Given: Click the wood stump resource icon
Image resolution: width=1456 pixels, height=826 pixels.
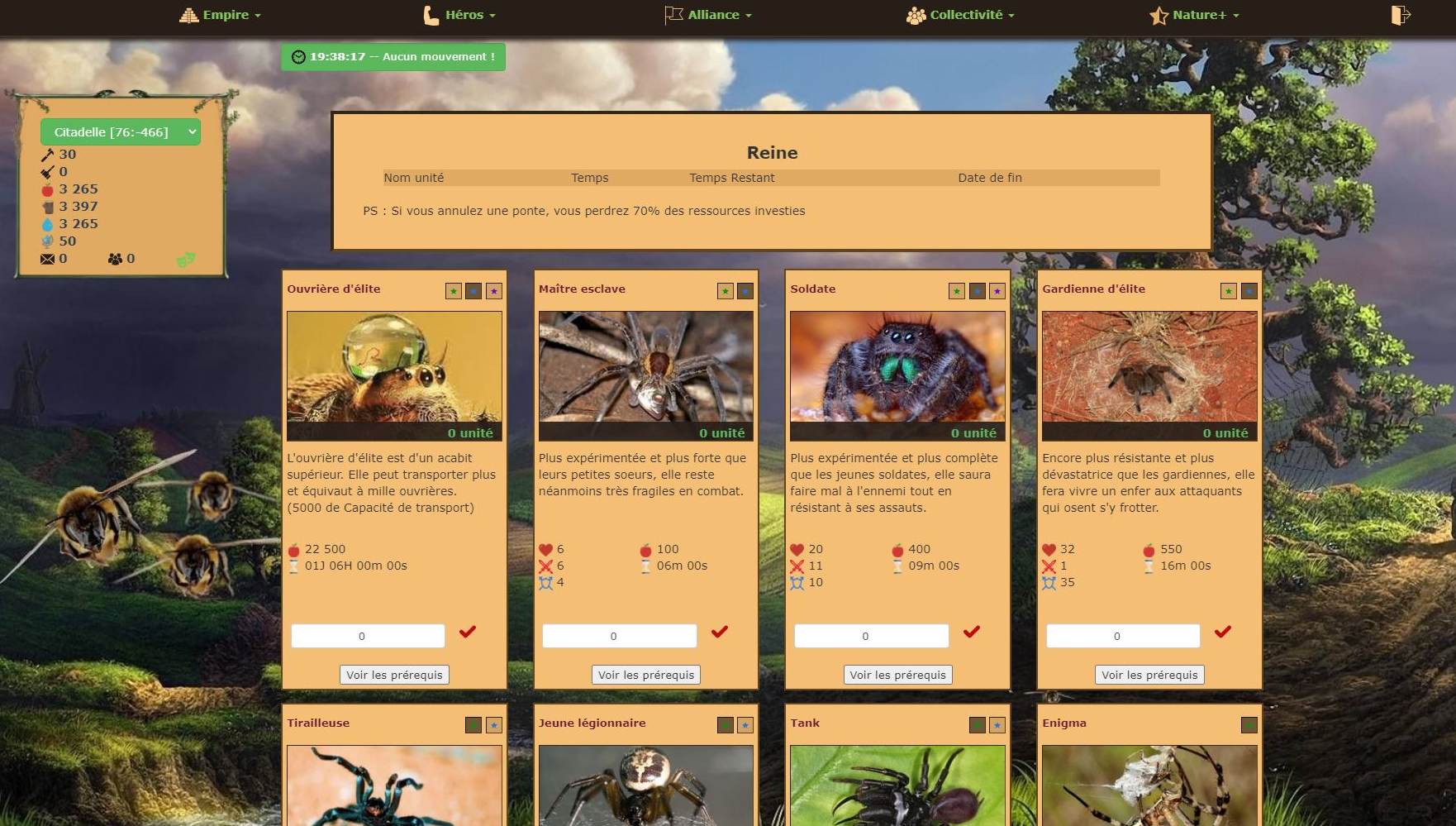Looking at the screenshot, I should pyautogui.click(x=47, y=207).
